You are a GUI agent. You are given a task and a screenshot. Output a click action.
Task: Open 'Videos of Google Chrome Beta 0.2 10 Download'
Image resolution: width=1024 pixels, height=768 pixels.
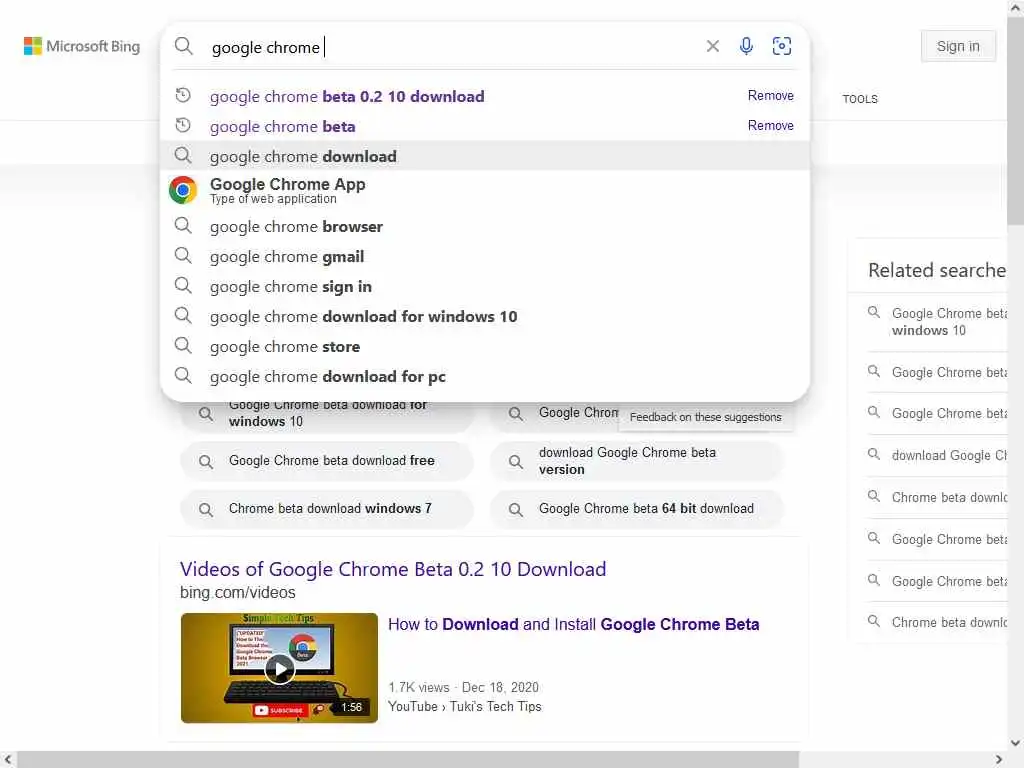click(393, 569)
